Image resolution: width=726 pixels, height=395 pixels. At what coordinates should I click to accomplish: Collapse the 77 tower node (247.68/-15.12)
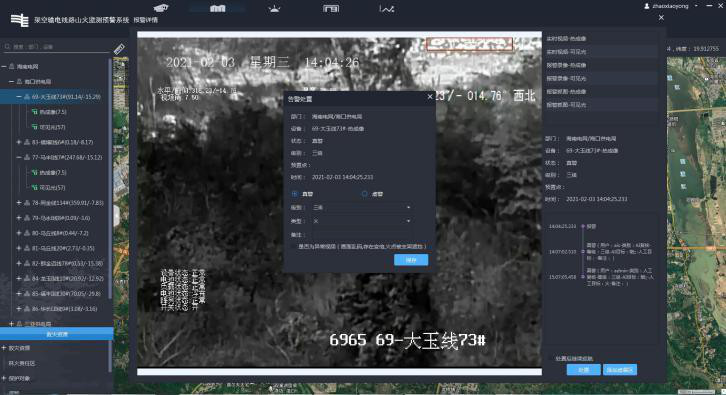click(19, 157)
